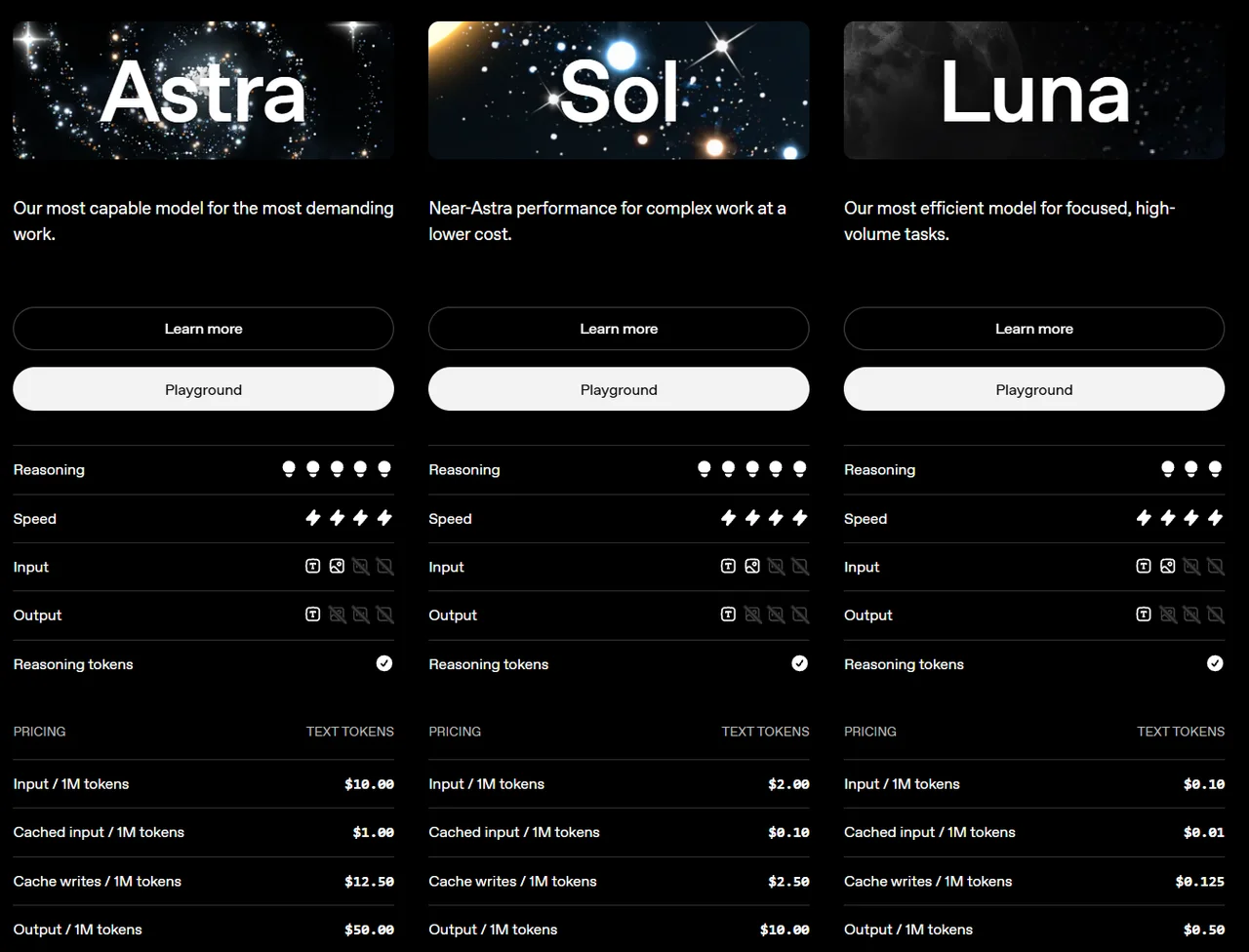The width and height of the screenshot is (1249, 952).
Task: Click Astra's Reasoning tokens checkmark icon
Action: point(384,663)
